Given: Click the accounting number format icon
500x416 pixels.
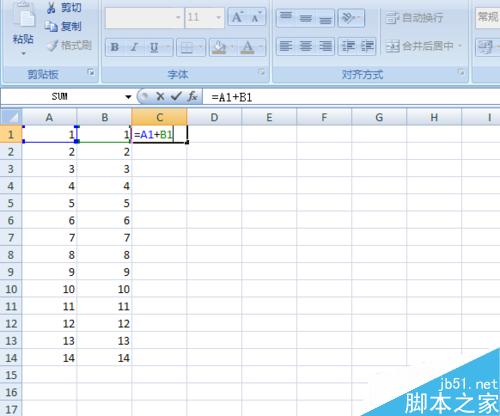Looking at the screenshot, I should (x=485, y=47).
